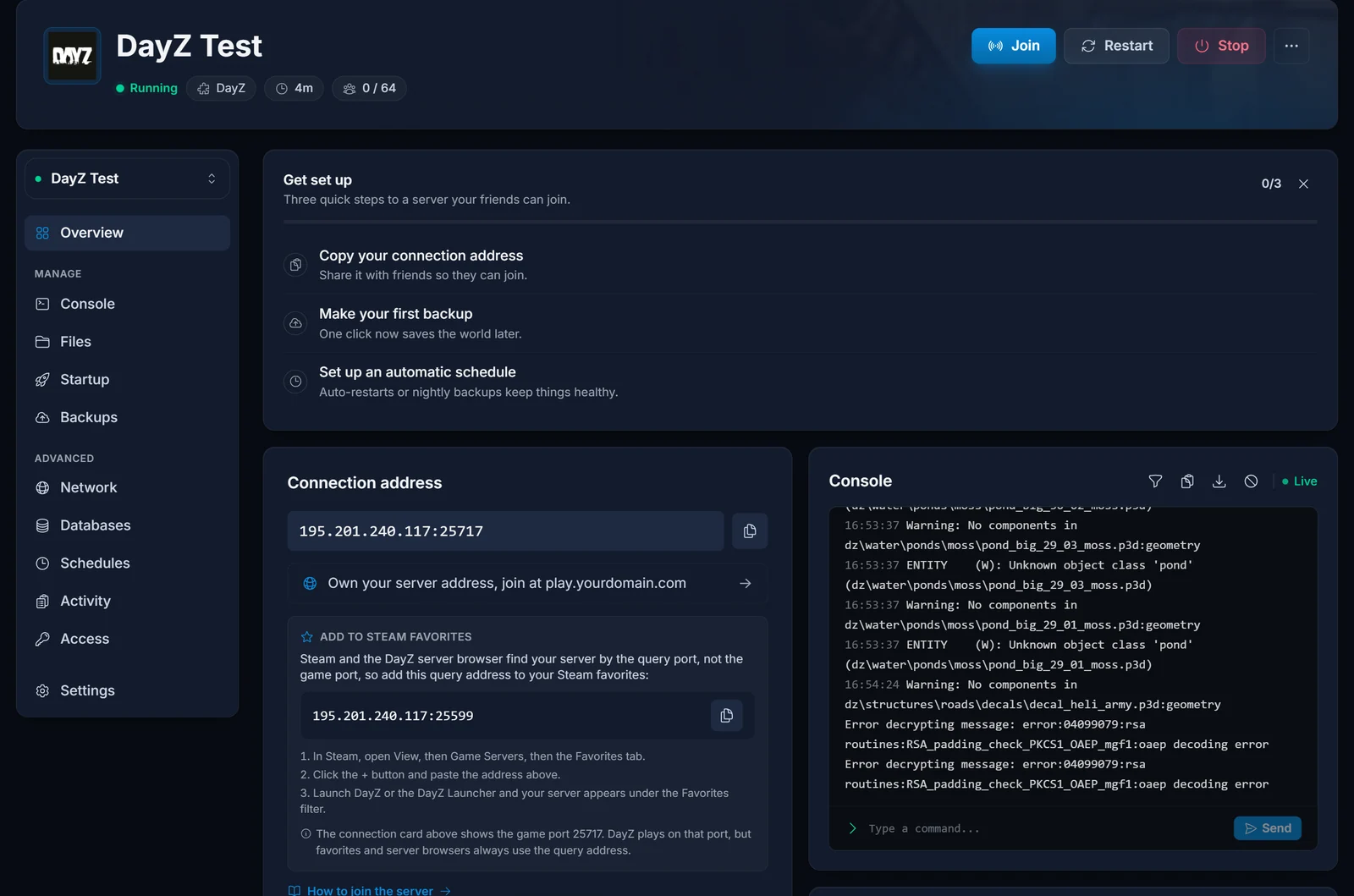The image size is (1354, 896).
Task: Toggle the Live console indicator
Action: coord(1299,481)
